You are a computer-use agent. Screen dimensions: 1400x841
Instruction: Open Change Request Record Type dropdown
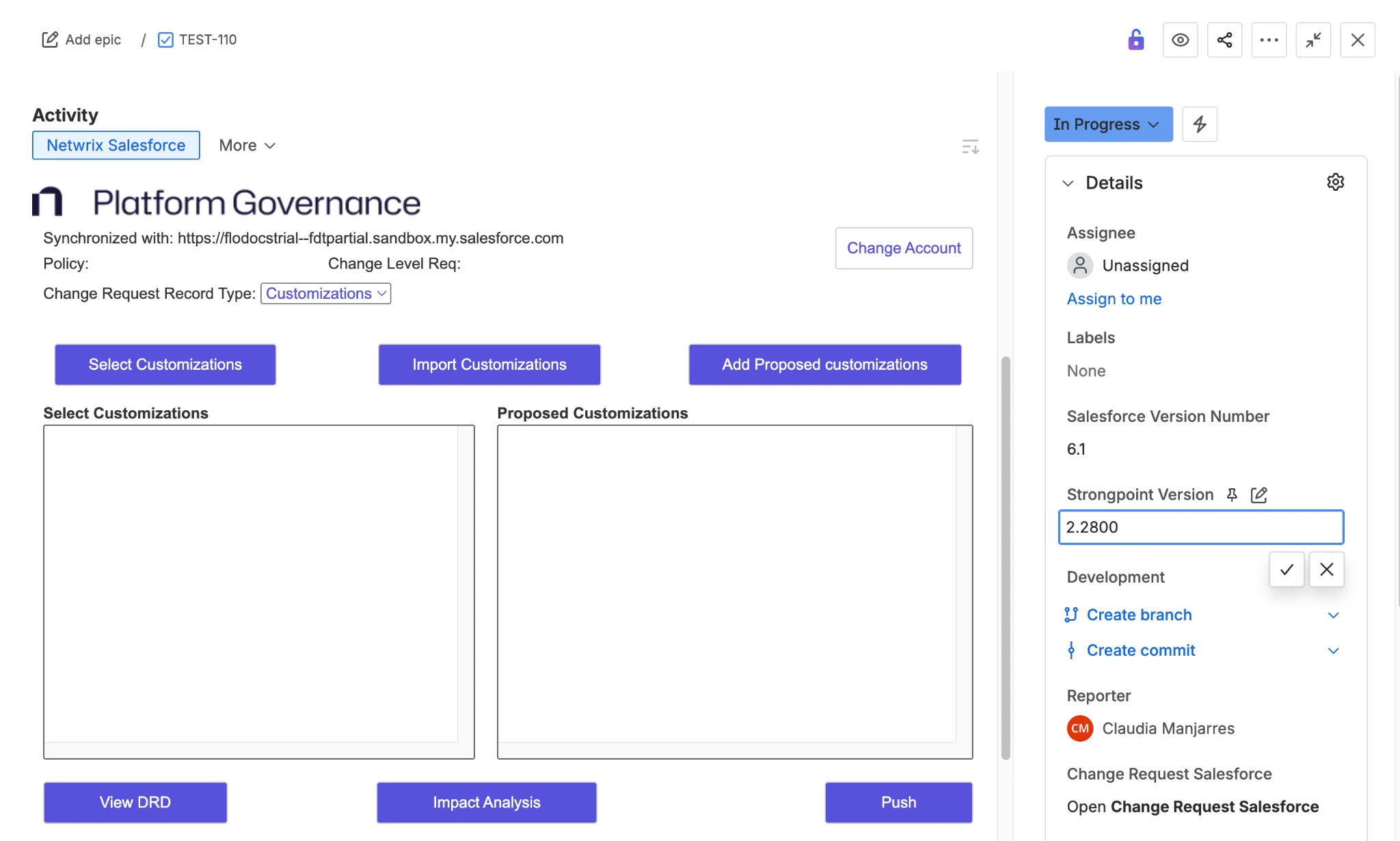pos(325,293)
